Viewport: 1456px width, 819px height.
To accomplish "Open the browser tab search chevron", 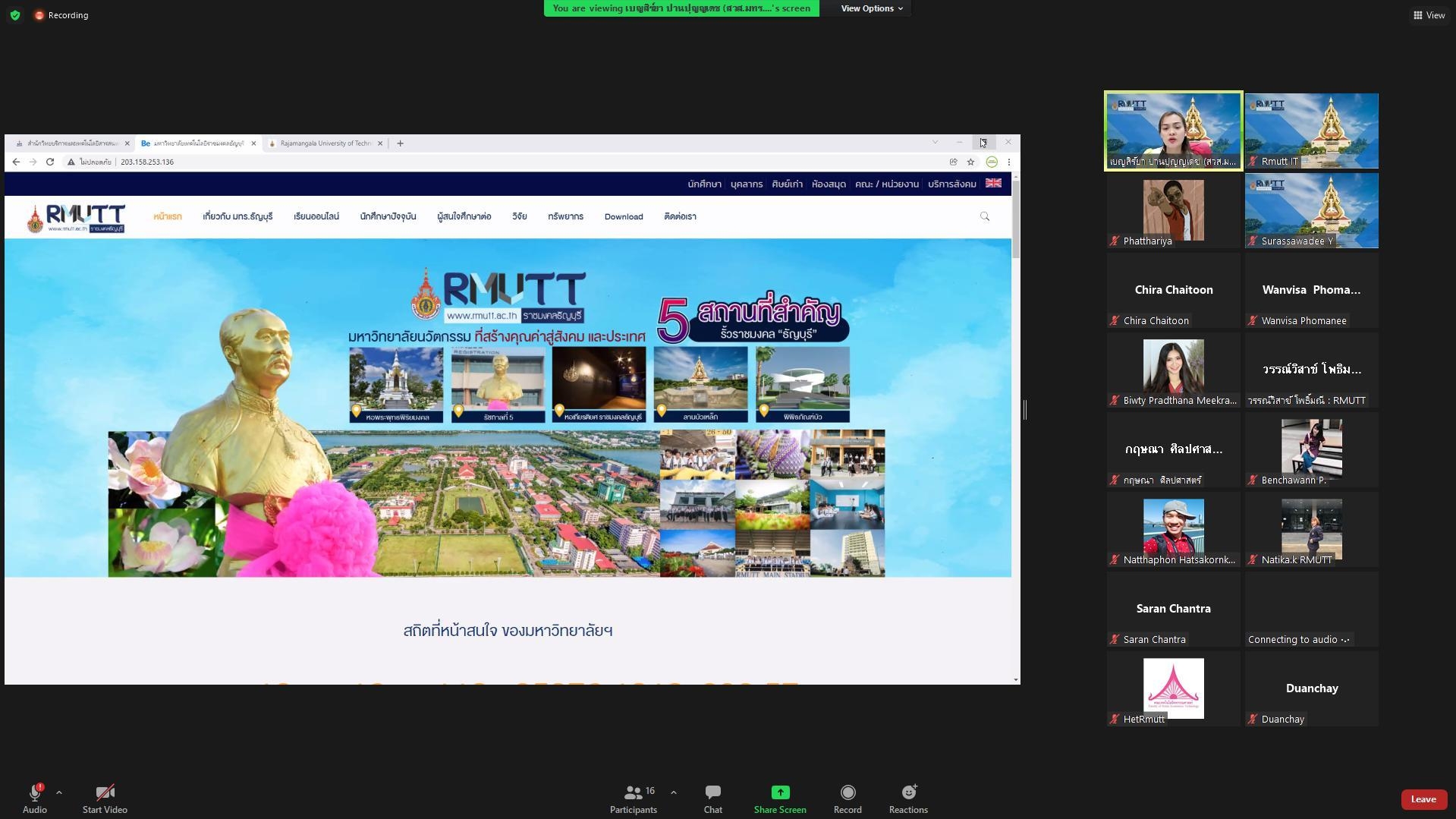I will (x=935, y=142).
